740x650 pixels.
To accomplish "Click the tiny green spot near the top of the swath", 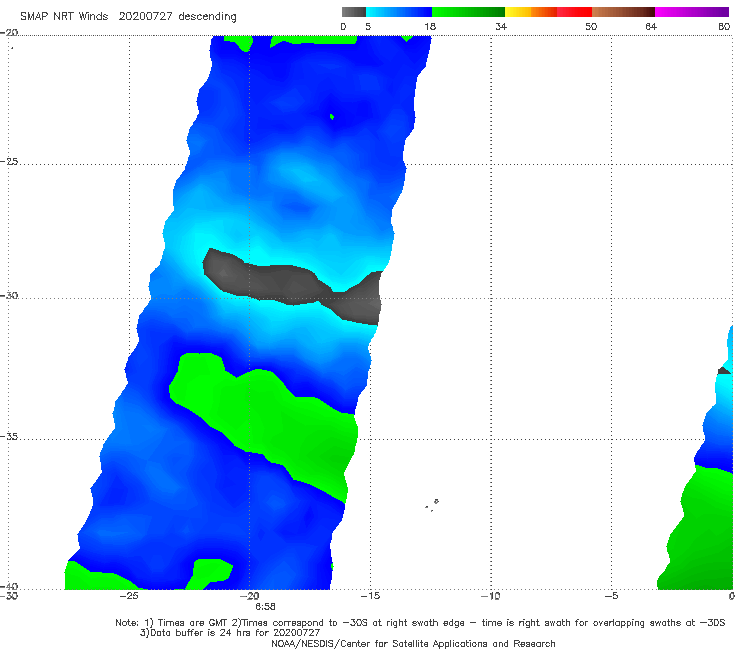I will click(x=332, y=117).
